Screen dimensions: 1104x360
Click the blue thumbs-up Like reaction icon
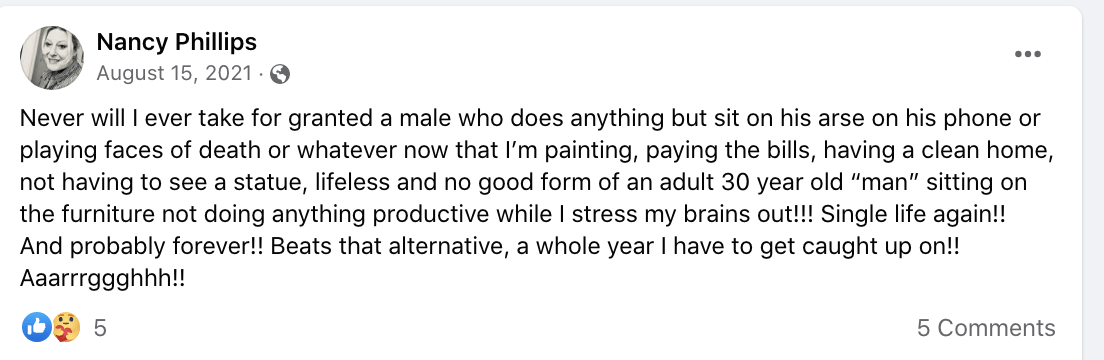pyautogui.click(x=36, y=328)
